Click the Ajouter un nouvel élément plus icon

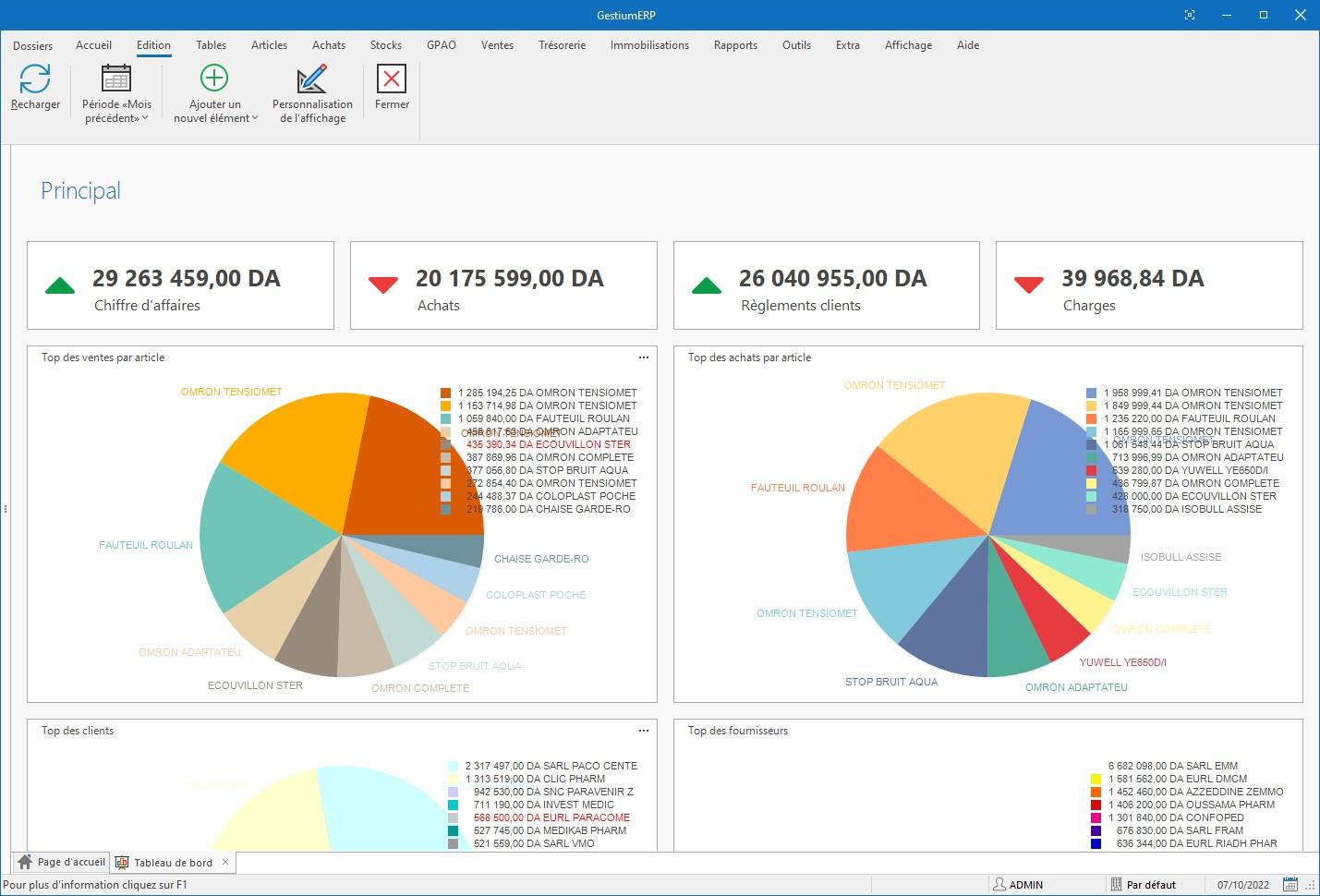click(214, 78)
